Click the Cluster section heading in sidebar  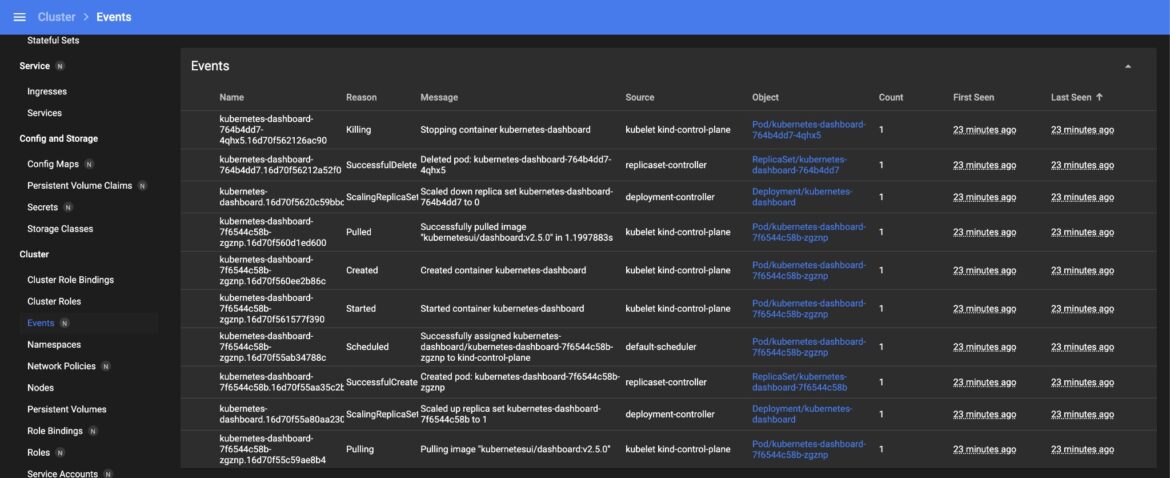pyautogui.click(x=34, y=254)
